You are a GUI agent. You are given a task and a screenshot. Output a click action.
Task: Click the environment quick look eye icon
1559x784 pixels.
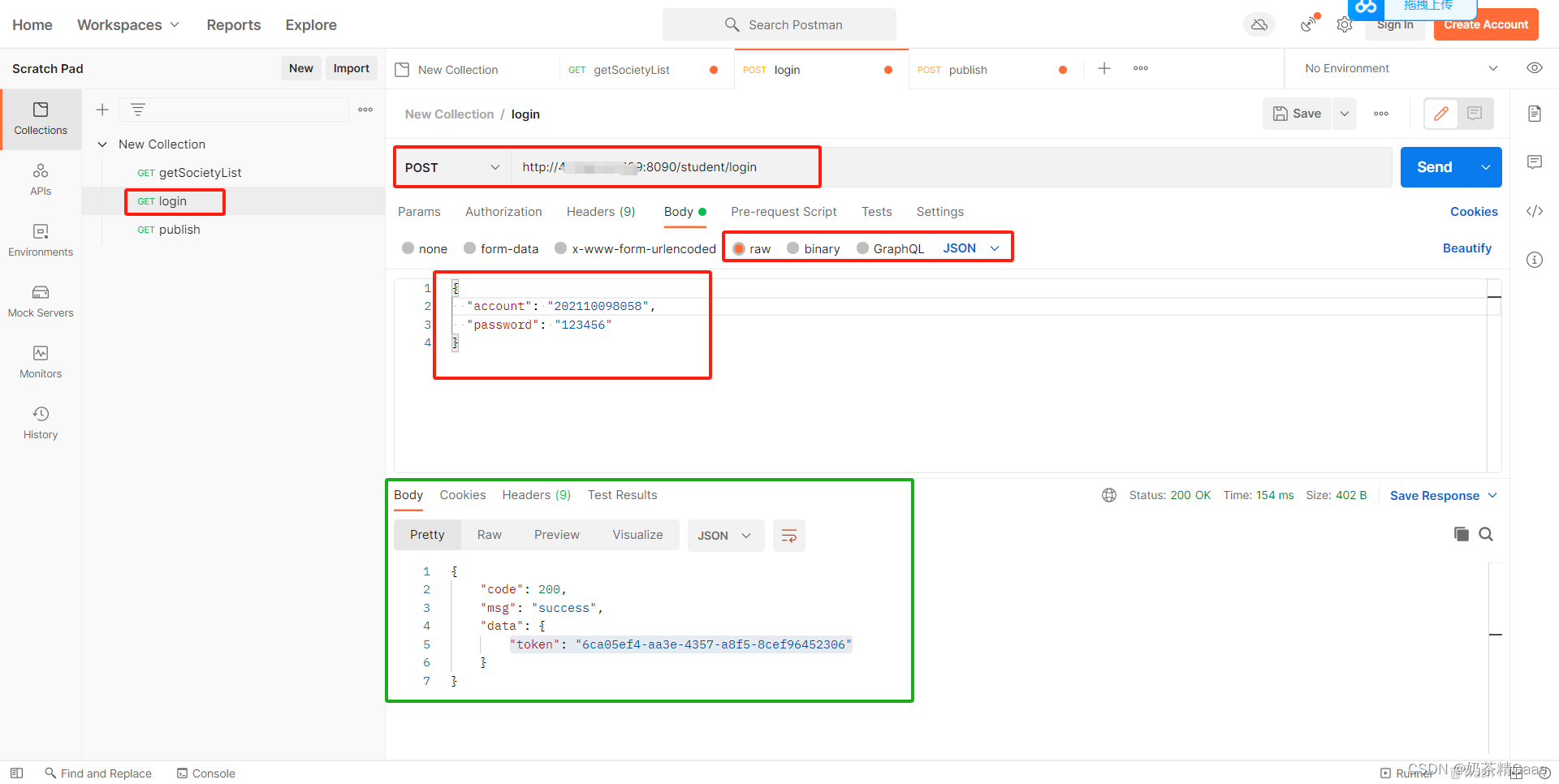1535,68
